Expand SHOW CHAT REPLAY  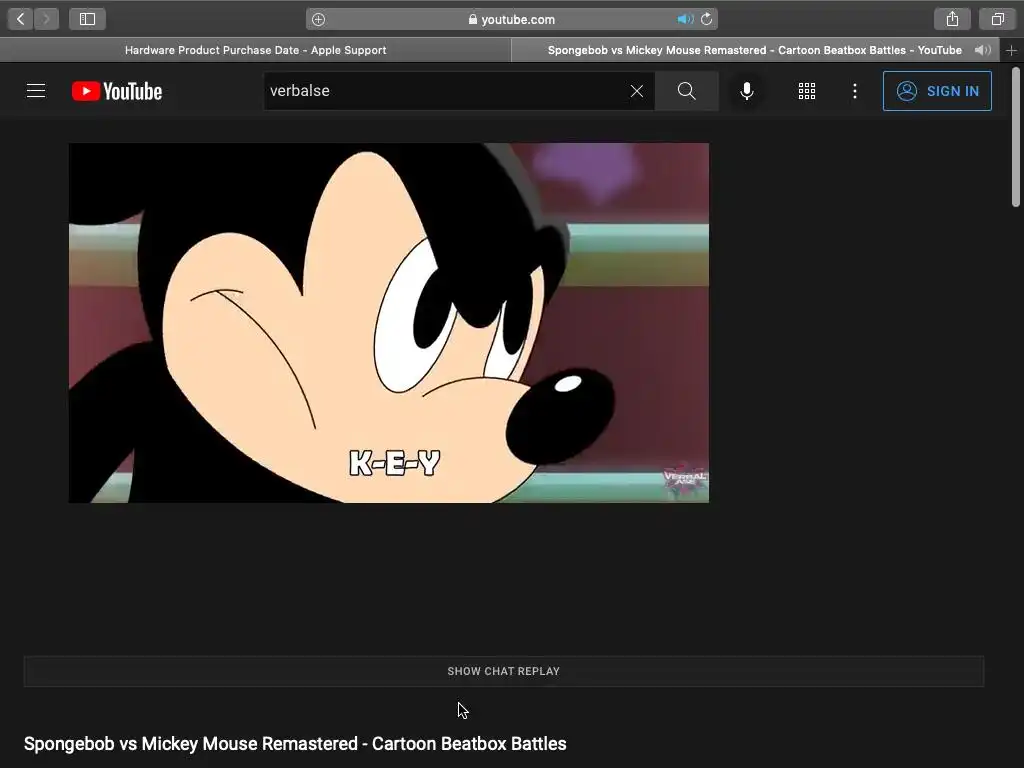(x=504, y=671)
